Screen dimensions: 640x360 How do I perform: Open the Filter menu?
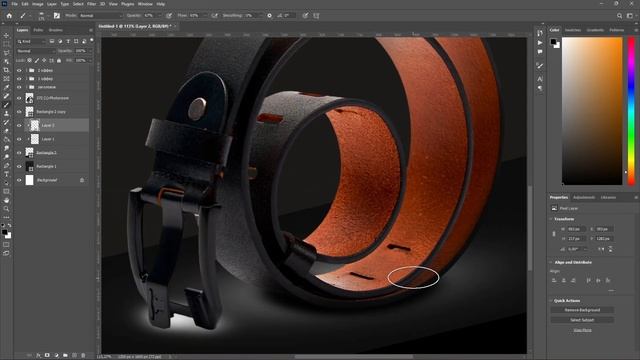tap(91, 4)
